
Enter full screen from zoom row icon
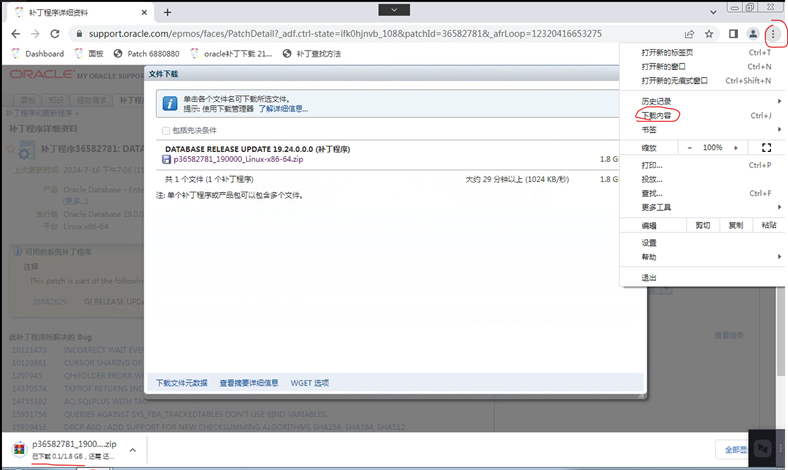pos(766,148)
